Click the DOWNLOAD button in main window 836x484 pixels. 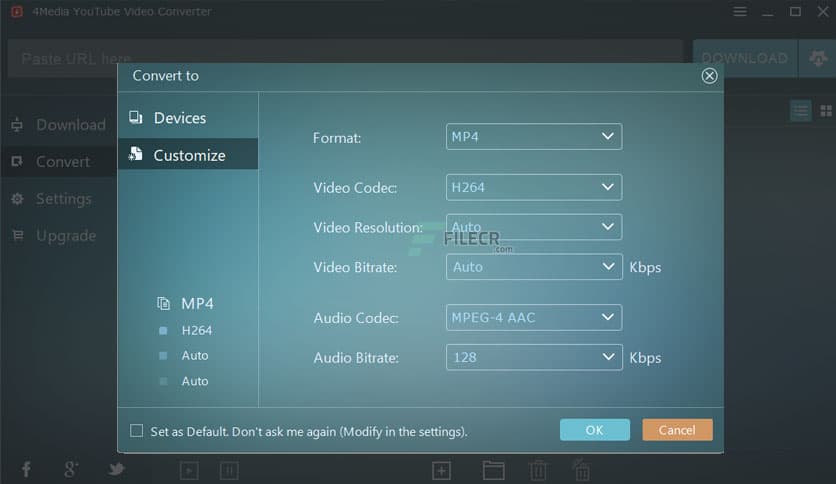745,58
